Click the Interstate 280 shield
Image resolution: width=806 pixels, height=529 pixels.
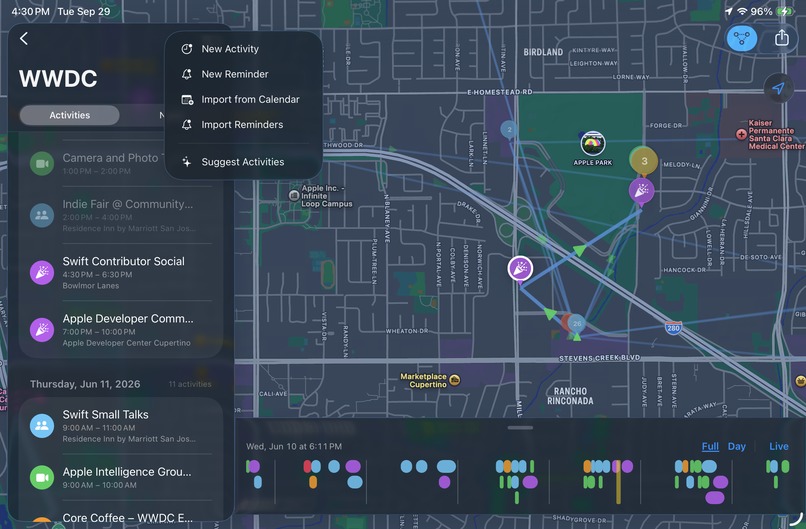point(673,328)
